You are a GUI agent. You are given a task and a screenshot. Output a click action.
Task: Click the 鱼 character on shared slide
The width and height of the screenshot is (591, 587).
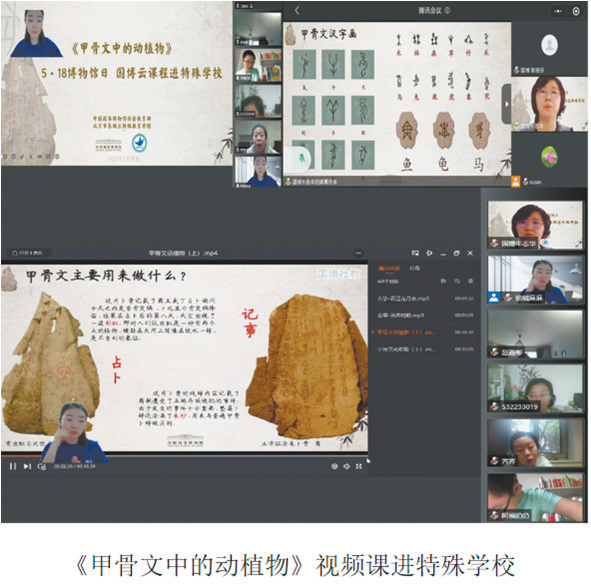(406, 164)
